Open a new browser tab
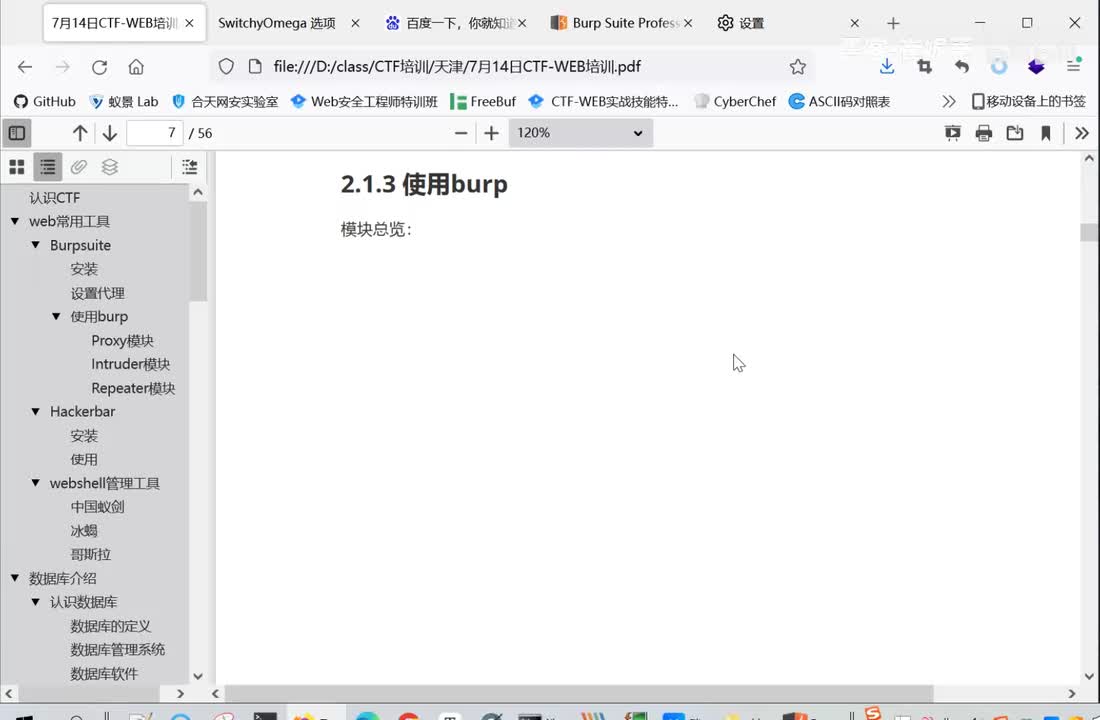This screenshot has height=720, width=1100. click(893, 23)
